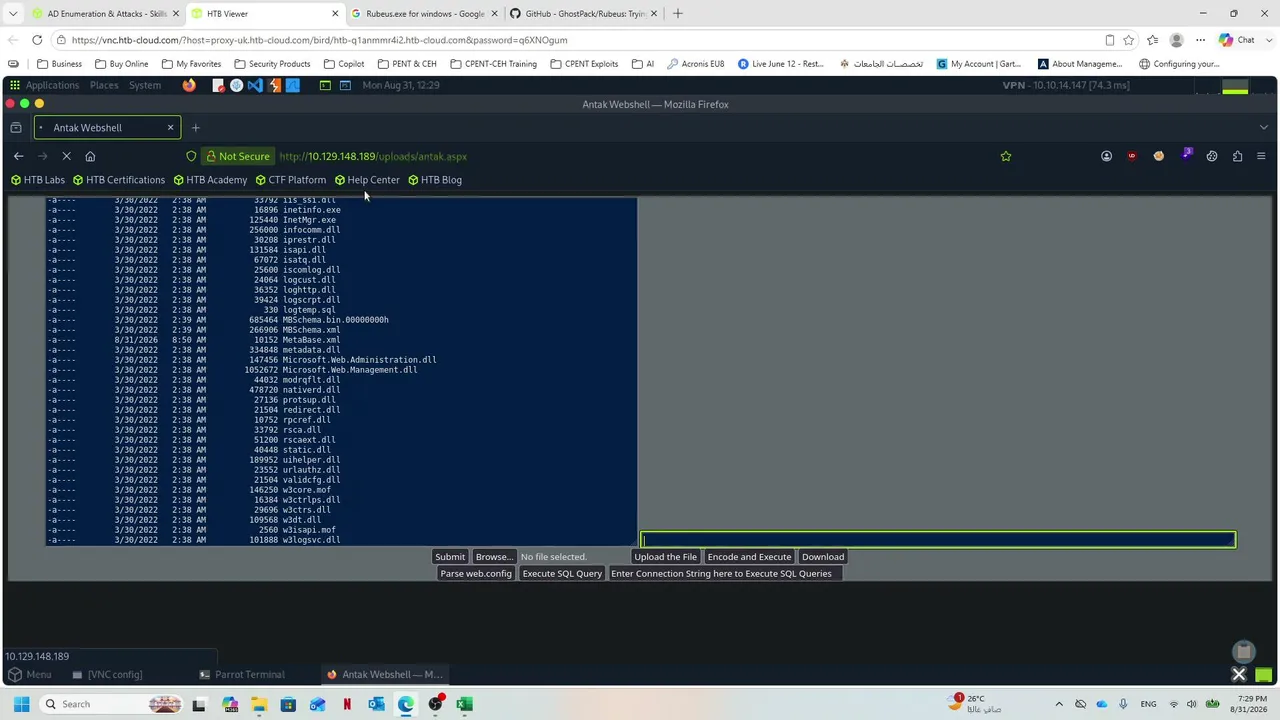Bookmark the outer vnc.htb-cloud.com page

tap(1128, 40)
